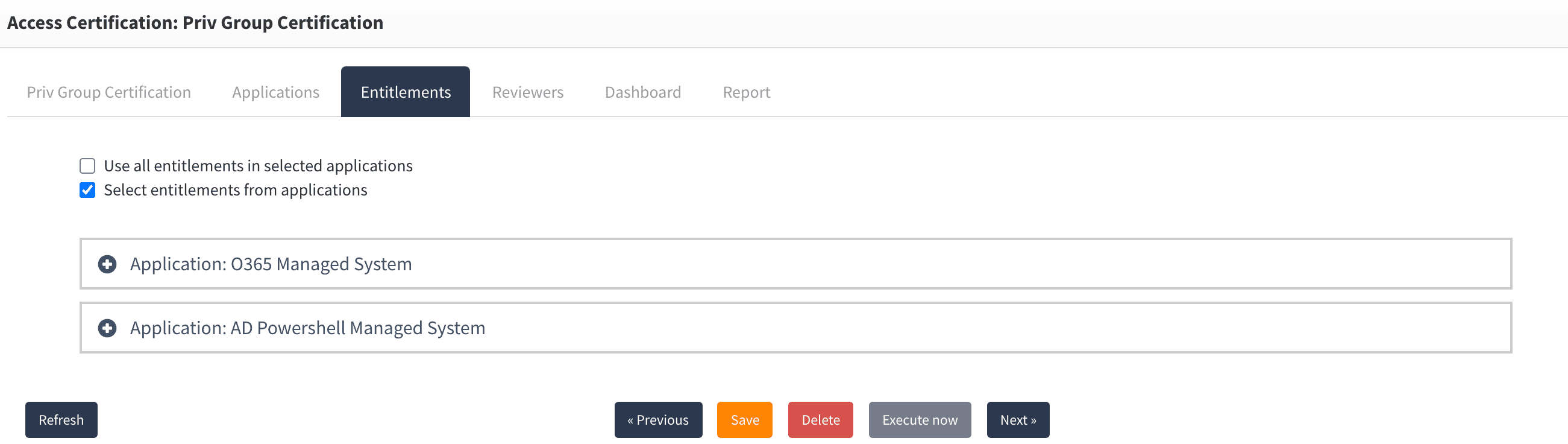Open the Priv Group Certification tab
The width and height of the screenshot is (1568, 444).
click(109, 92)
